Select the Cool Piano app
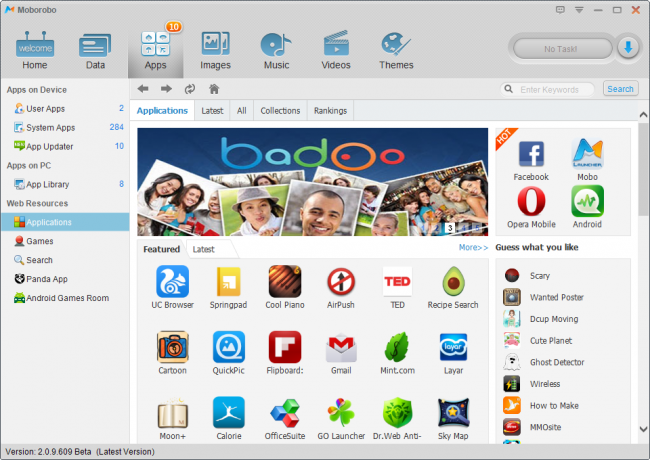The width and height of the screenshot is (650, 460). point(285,287)
